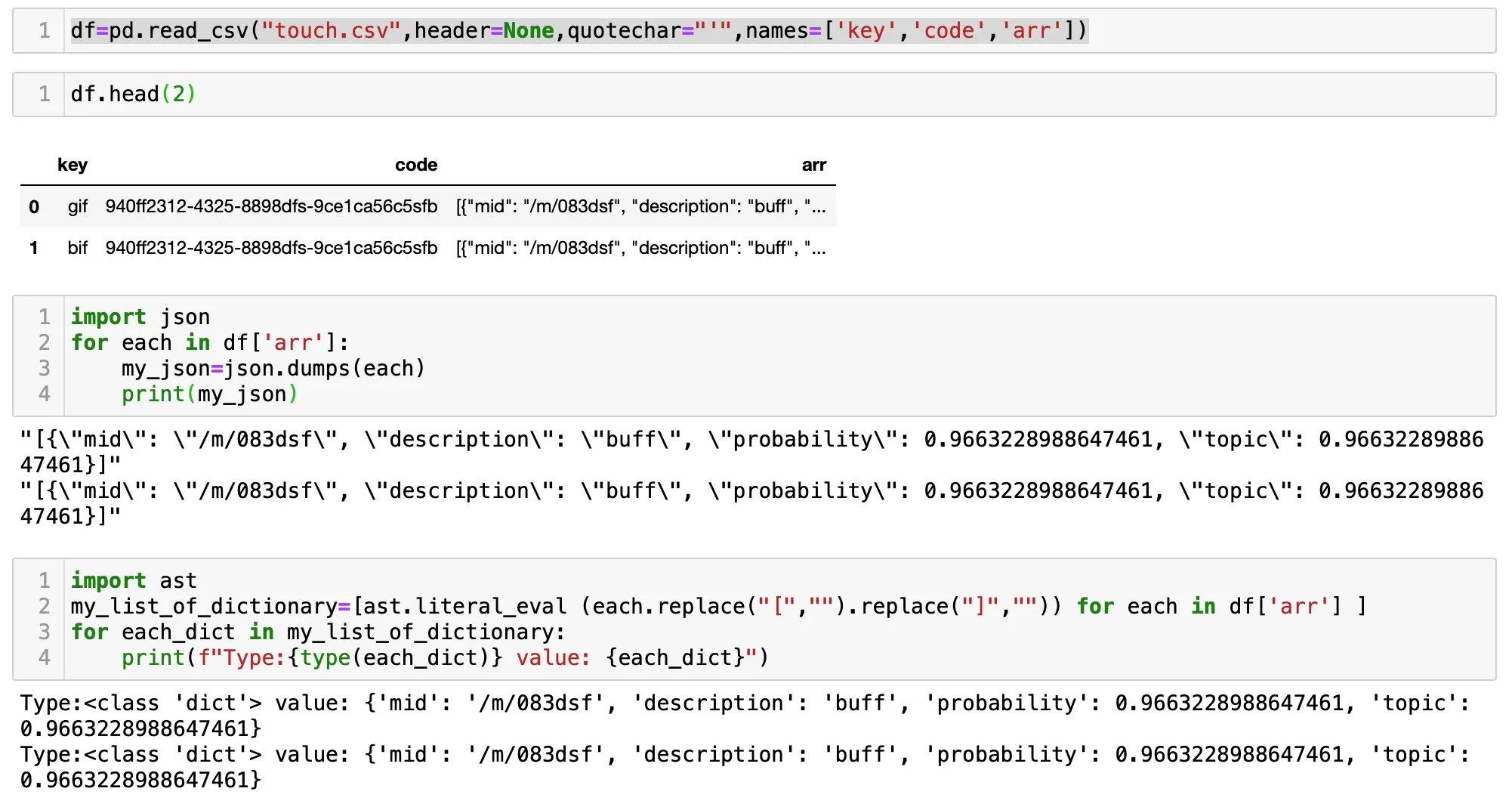Click the code value in row 1
The width and height of the screenshot is (1512, 807).
pyautogui.click(x=271, y=248)
